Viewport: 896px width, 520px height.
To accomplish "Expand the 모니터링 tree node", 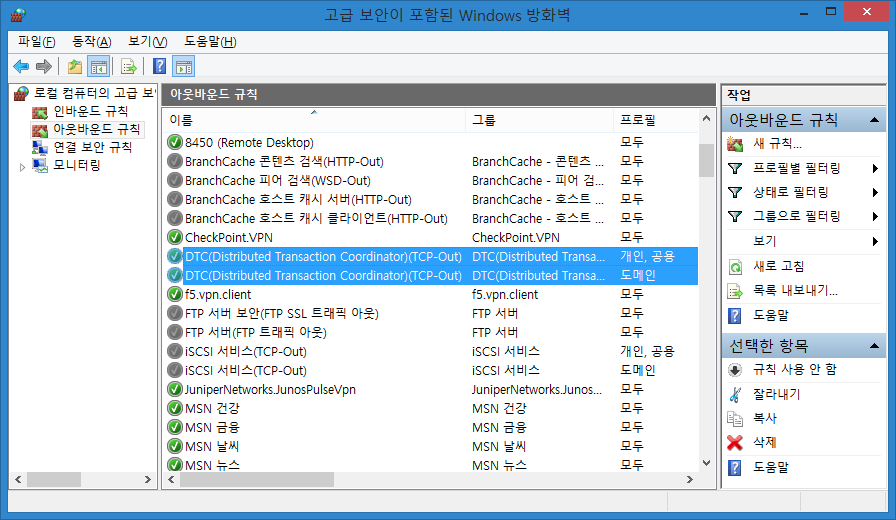I will point(23,166).
